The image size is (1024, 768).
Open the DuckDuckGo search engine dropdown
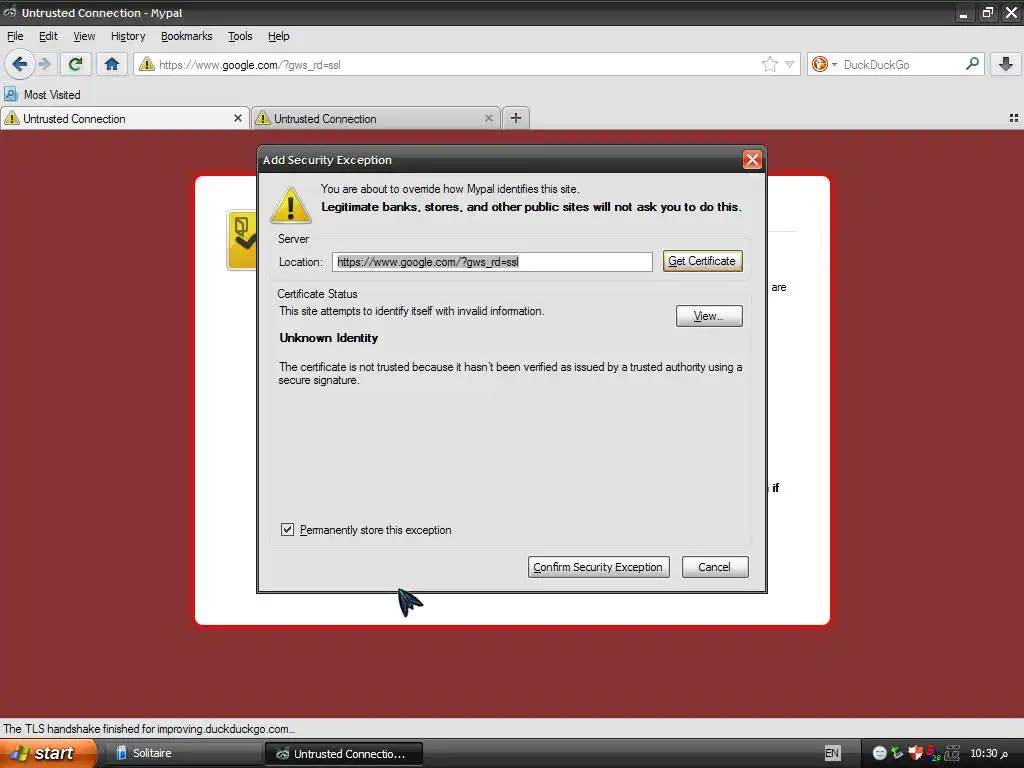coord(834,65)
